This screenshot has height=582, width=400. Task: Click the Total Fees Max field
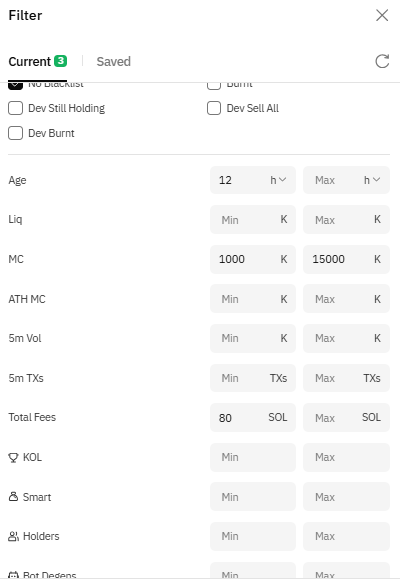(346, 418)
